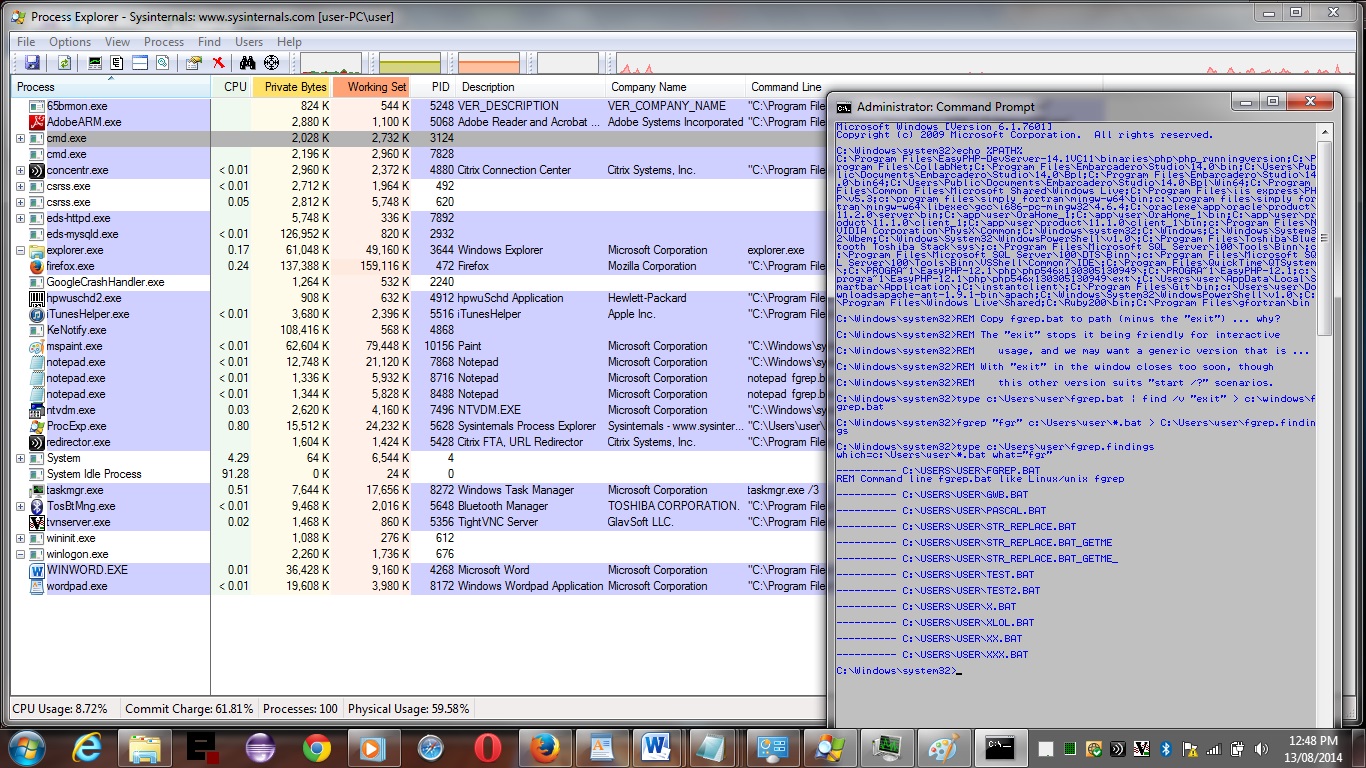Screen dimensions: 1366x768
Task: Switch to Paint in the taskbar
Action: [x=942, y=748]
